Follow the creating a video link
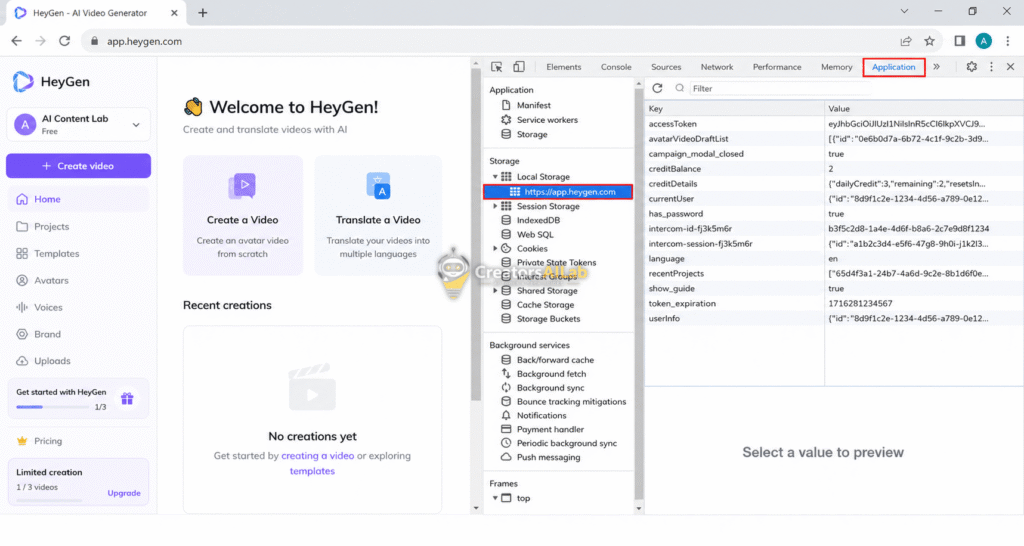The width and height of the screenshot is (1024, 546). pos(317,456)
